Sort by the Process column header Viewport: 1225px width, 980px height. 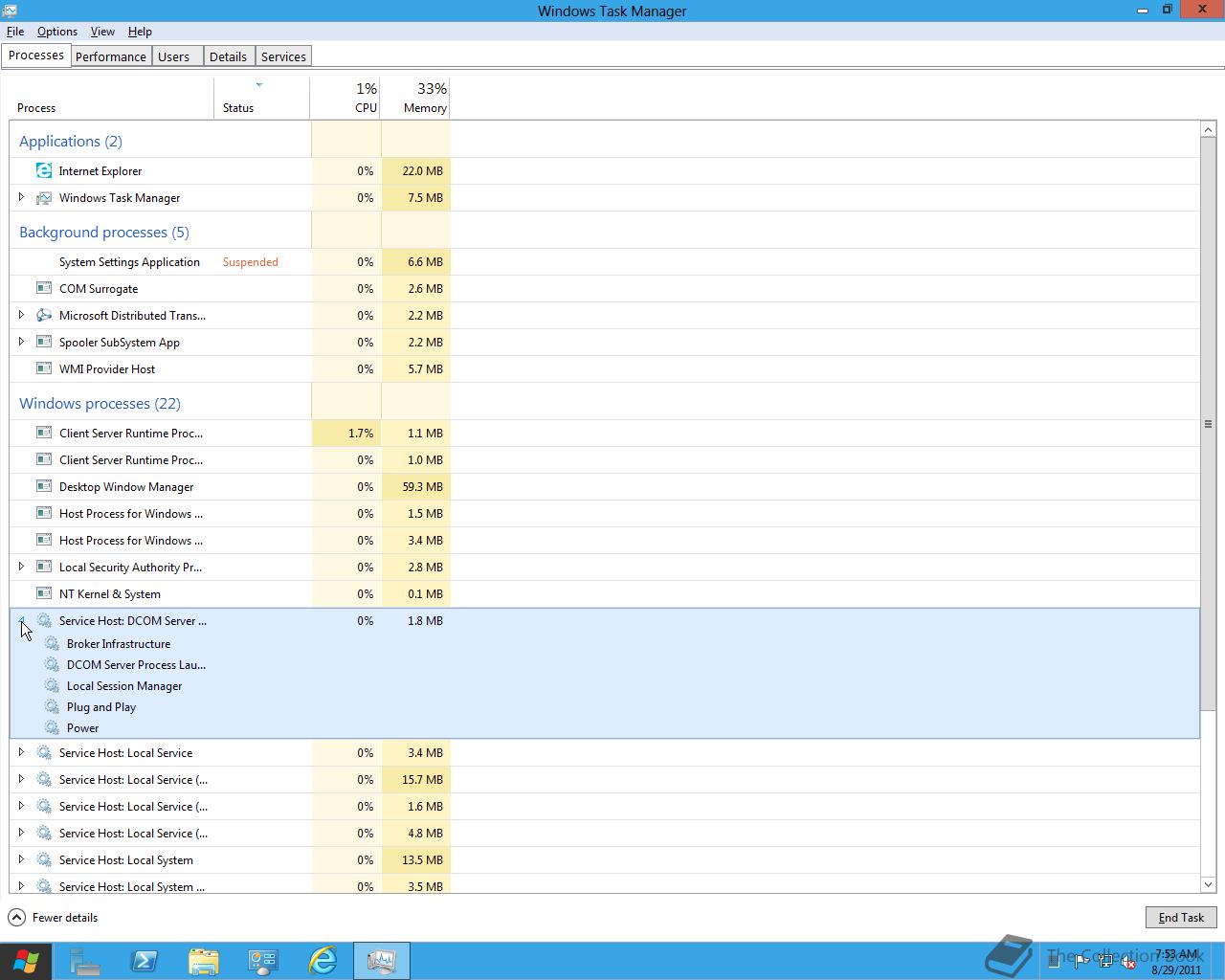112,98
